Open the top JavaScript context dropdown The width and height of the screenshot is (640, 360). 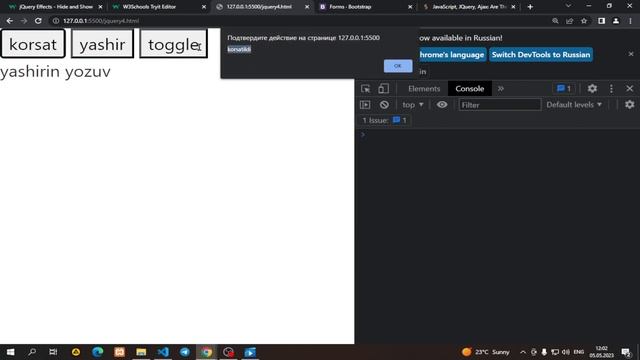(x=413, y=105)
